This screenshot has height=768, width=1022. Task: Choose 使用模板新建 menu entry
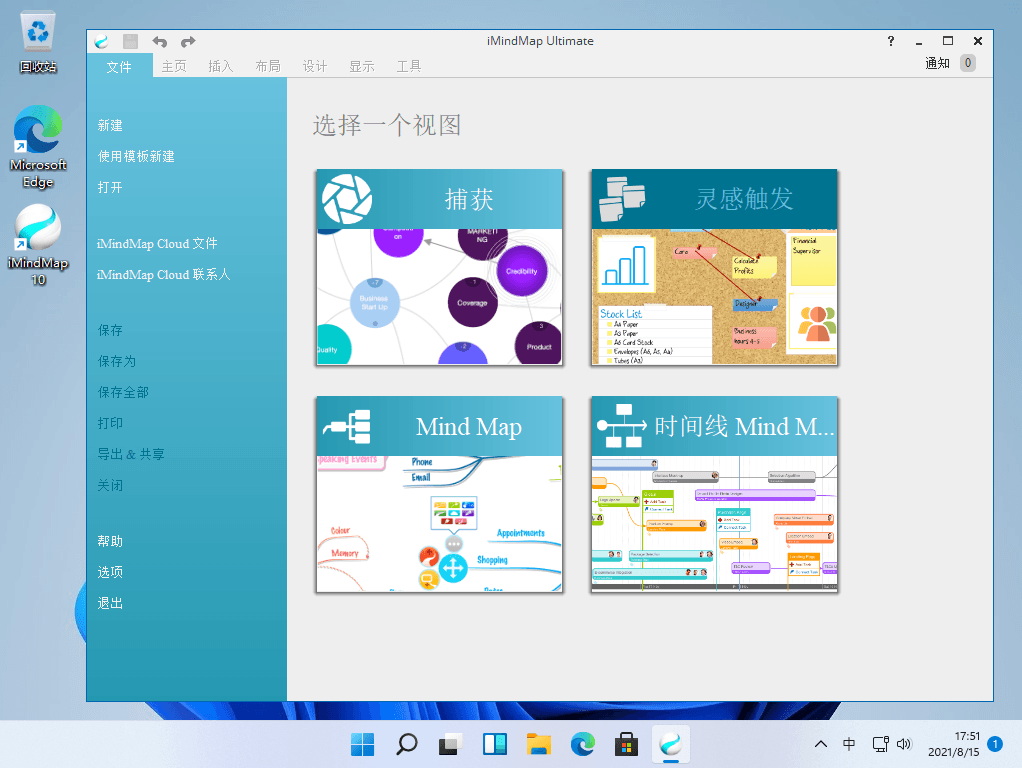(x=136, y=156)
